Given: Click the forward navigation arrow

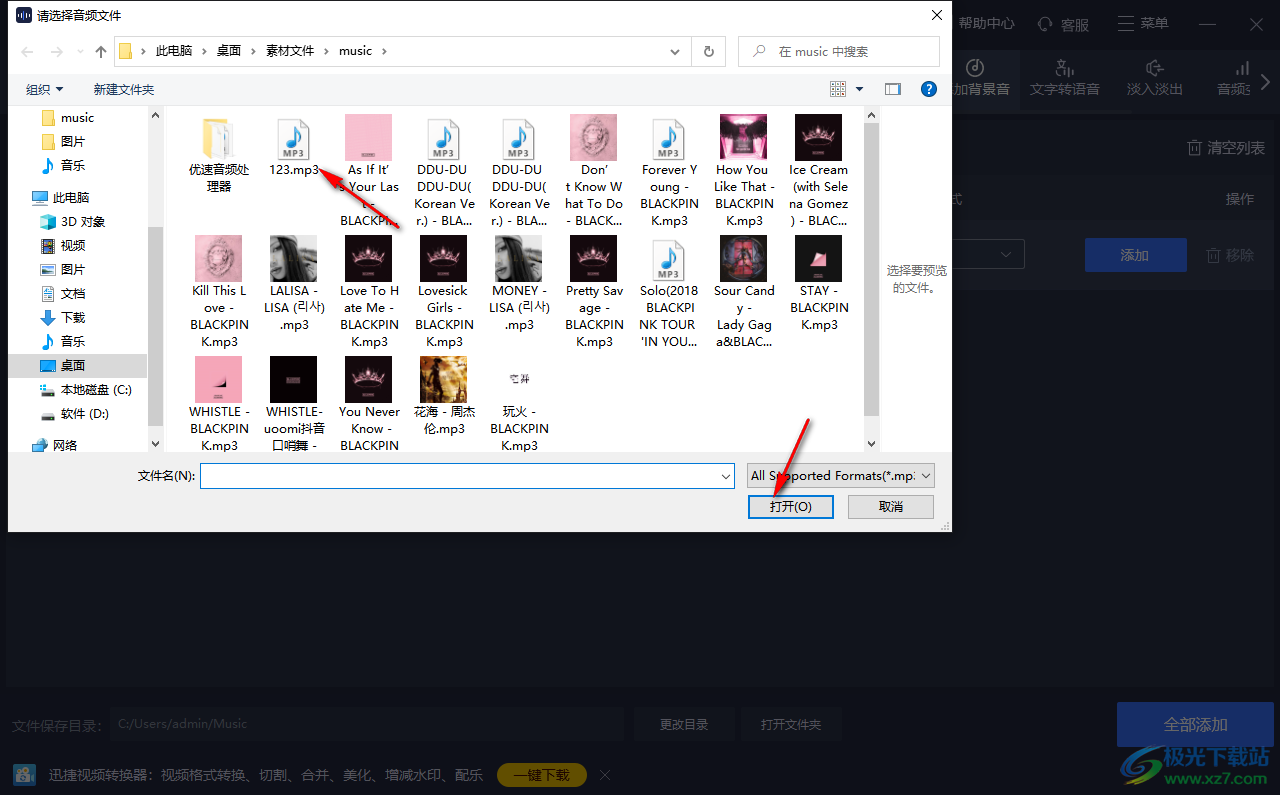Looking at the screenshot, I should click(x=56, y=51).
